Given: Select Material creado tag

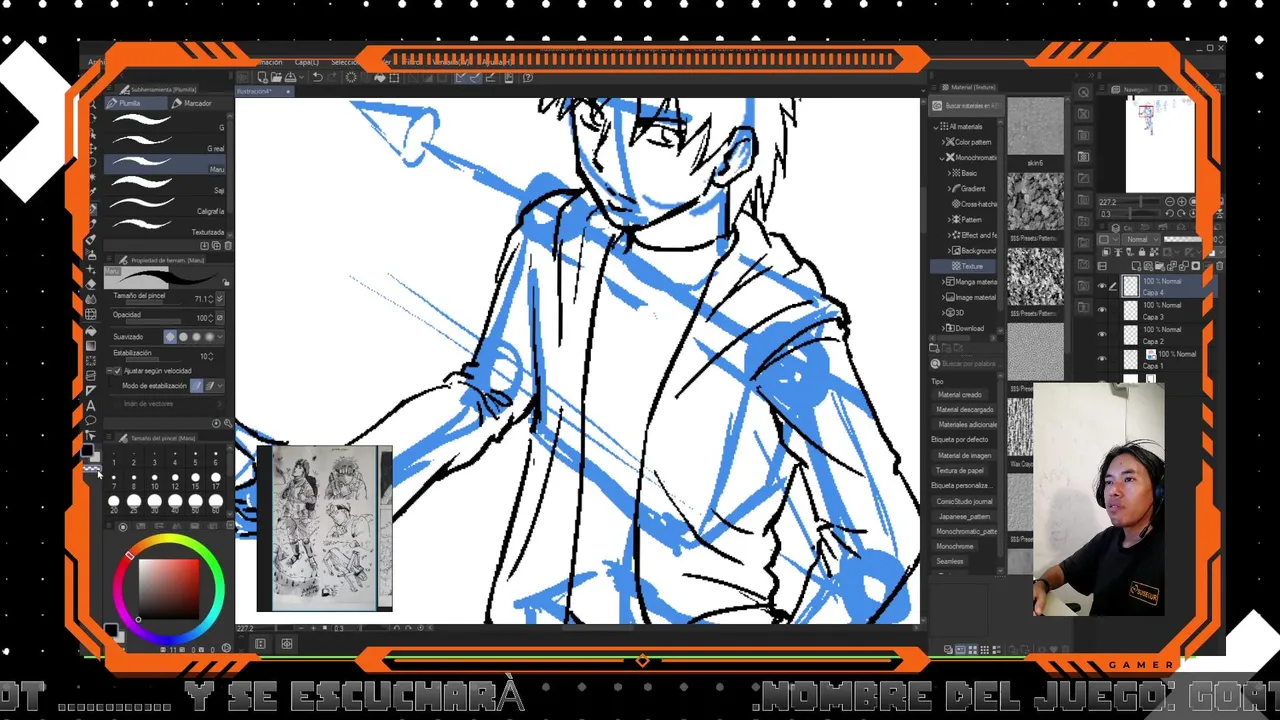Looking at the screenshot, I should tap(960, 394).
